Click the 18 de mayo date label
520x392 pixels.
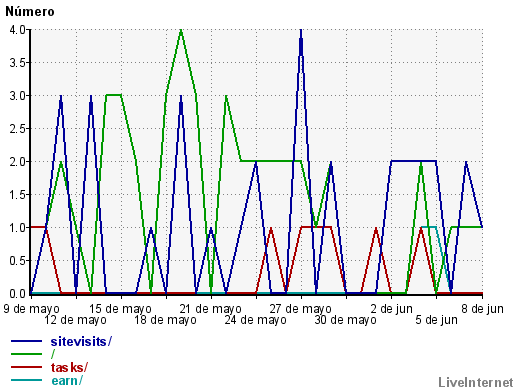pos(165,320)
